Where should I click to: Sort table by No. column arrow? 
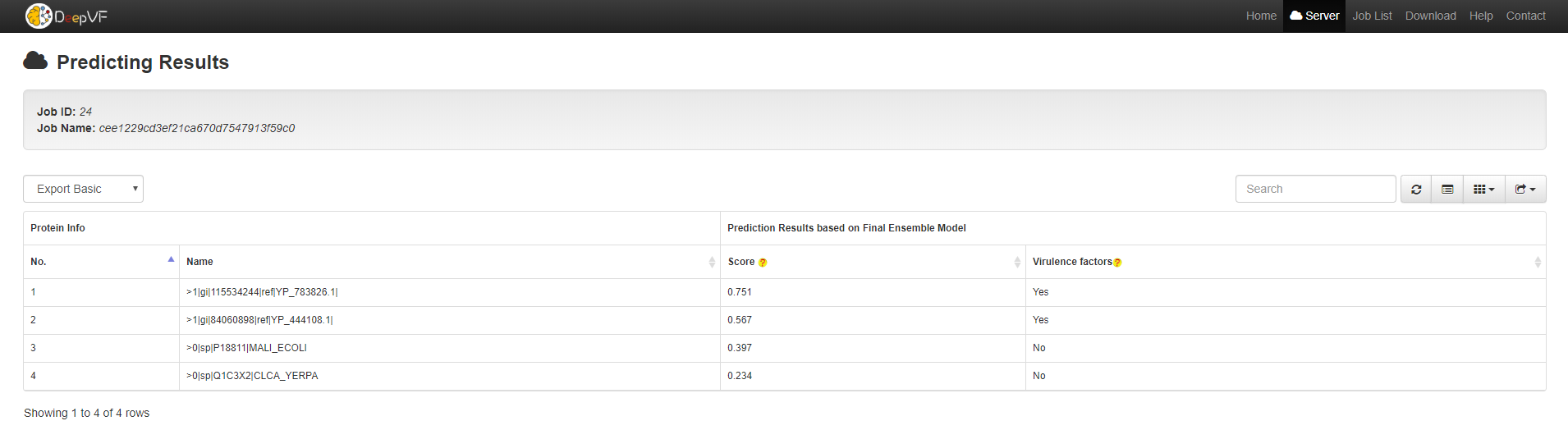pos(171,261)
